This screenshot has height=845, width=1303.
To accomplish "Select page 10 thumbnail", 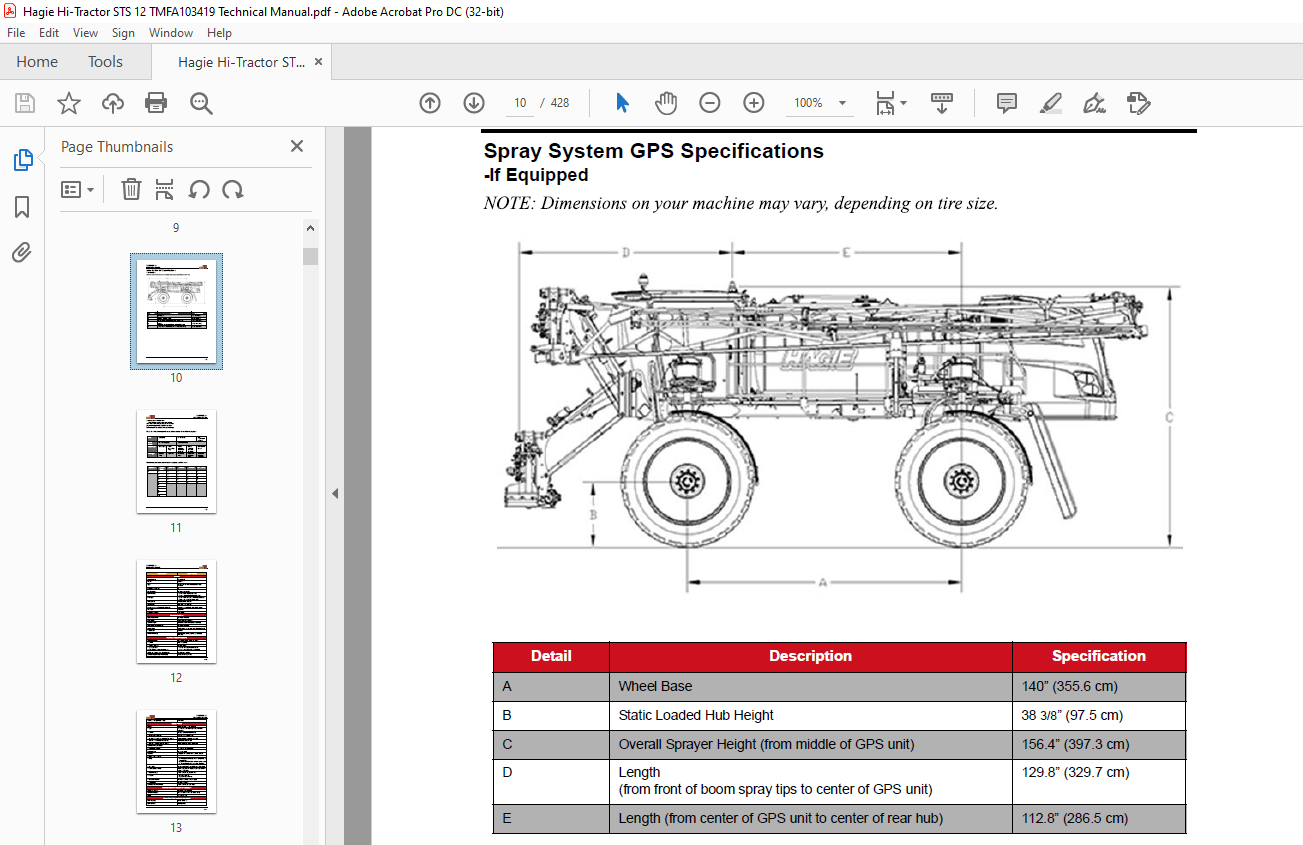I will tap(176, 311).
